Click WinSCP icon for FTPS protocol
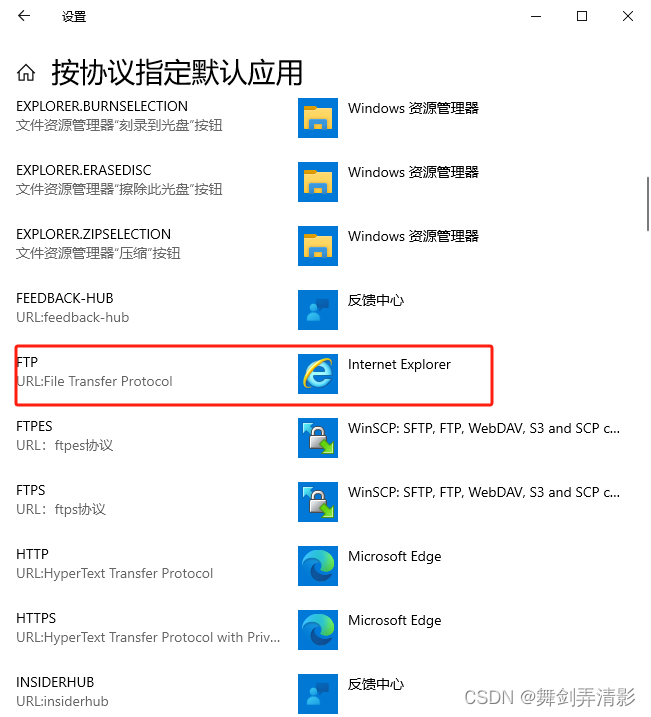This screenshot has width=651, height=717. pos(318,502)
